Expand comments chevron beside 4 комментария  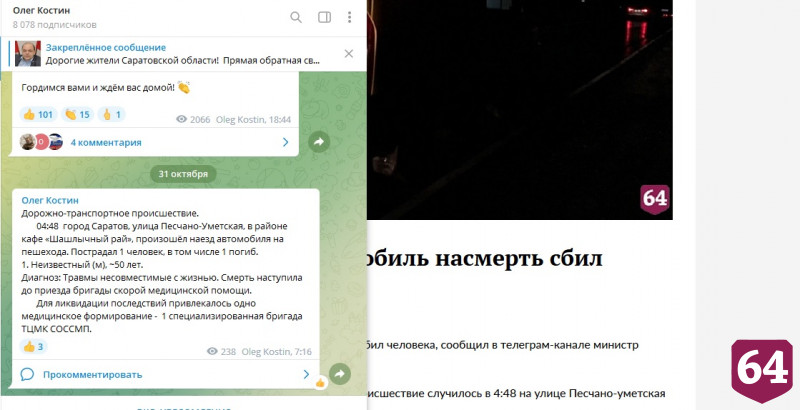(x=286, y=142)
